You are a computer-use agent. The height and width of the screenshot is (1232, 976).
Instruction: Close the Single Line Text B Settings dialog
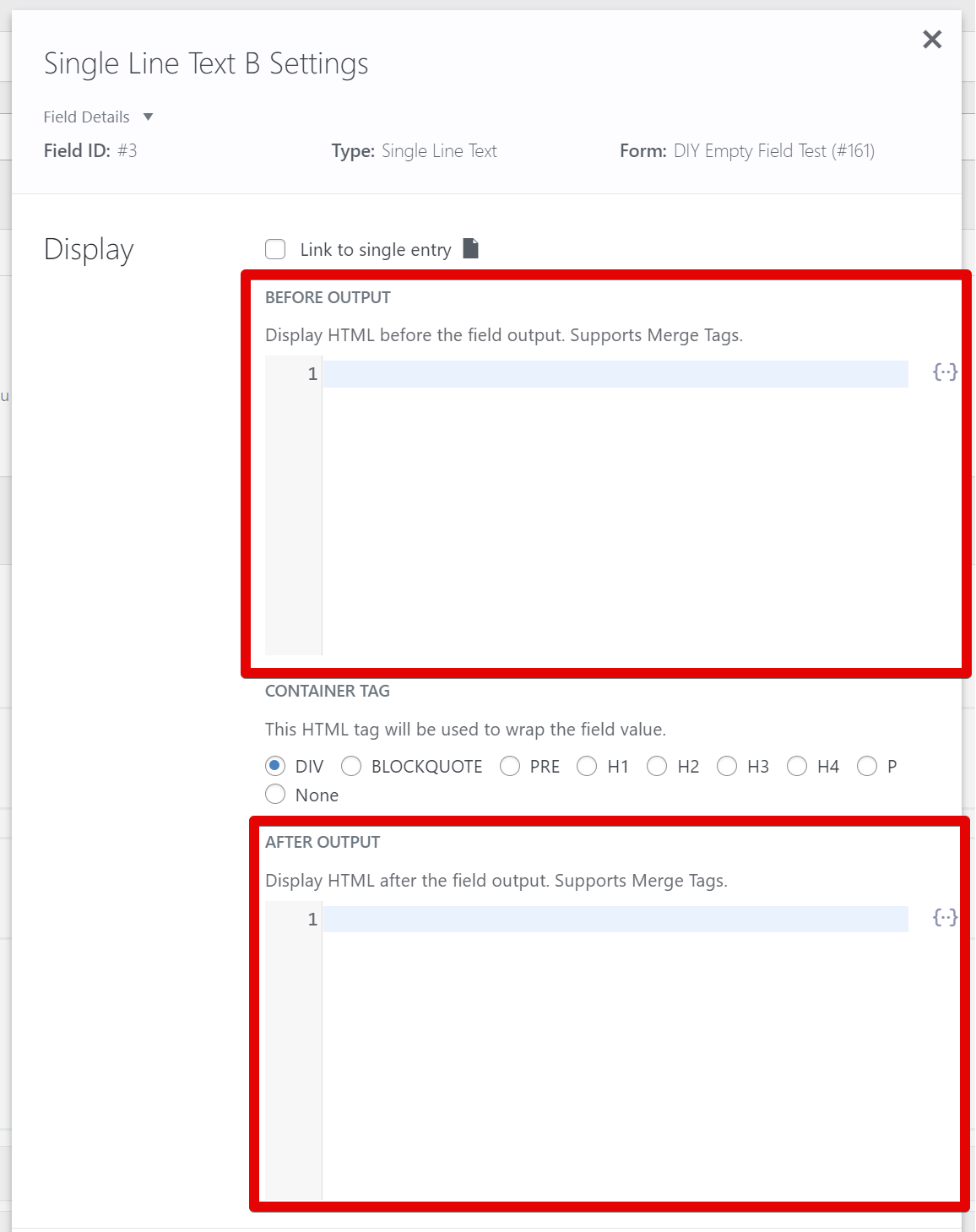pyautogui.click(x=931, y=40)
